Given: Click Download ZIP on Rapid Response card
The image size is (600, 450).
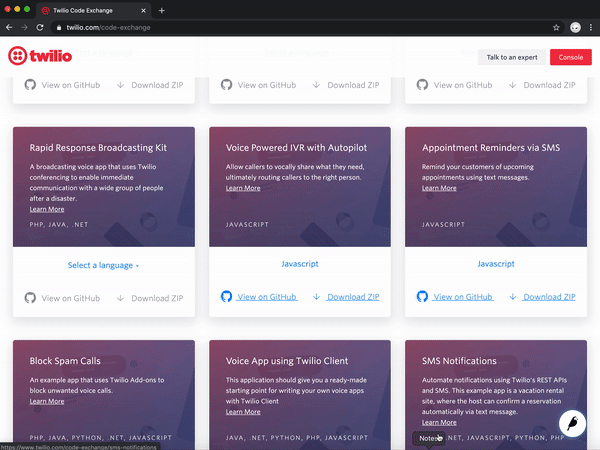Looking at the screenshot, I should tap(157, 298).
